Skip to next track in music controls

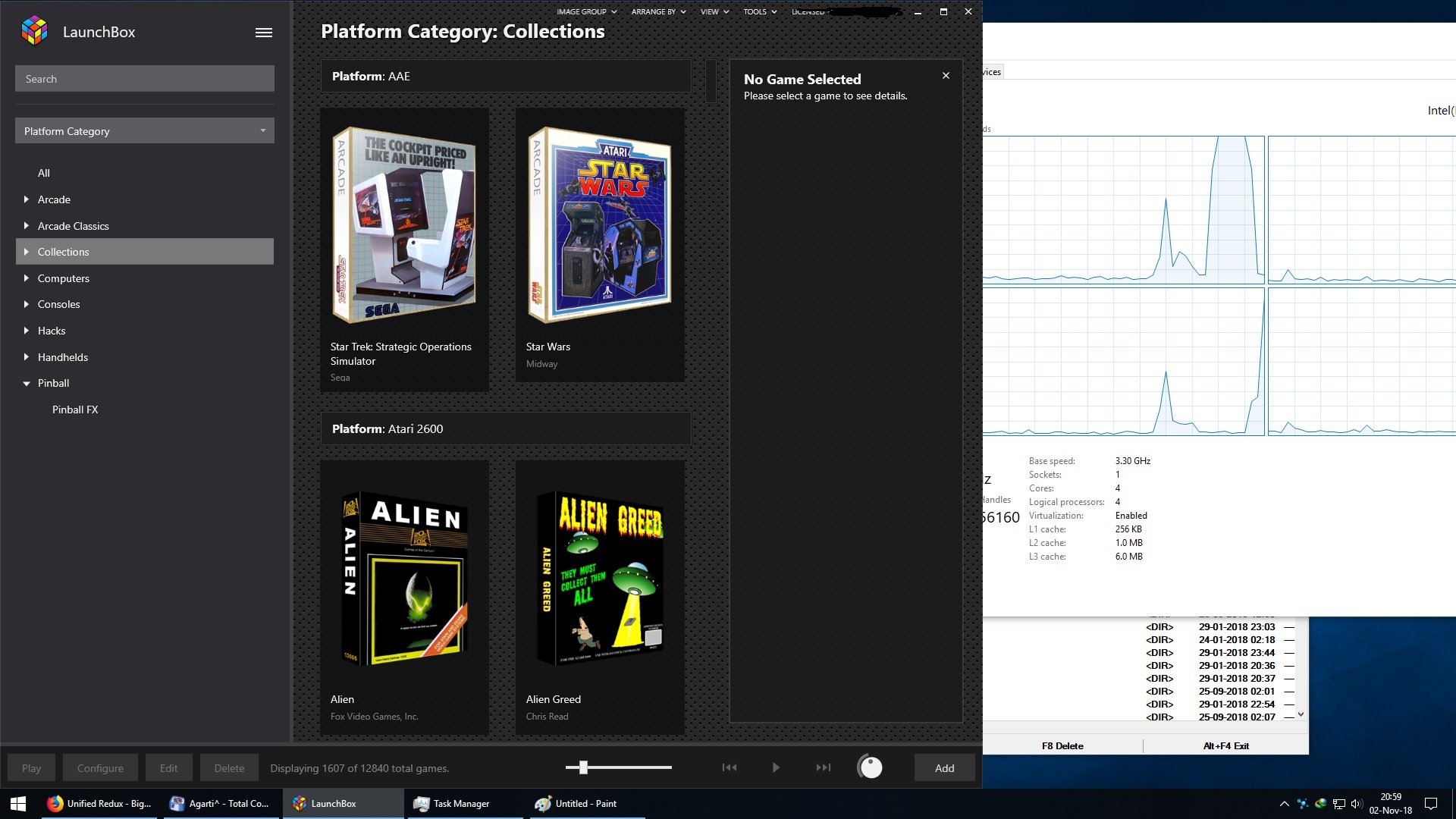click(823, 767)
